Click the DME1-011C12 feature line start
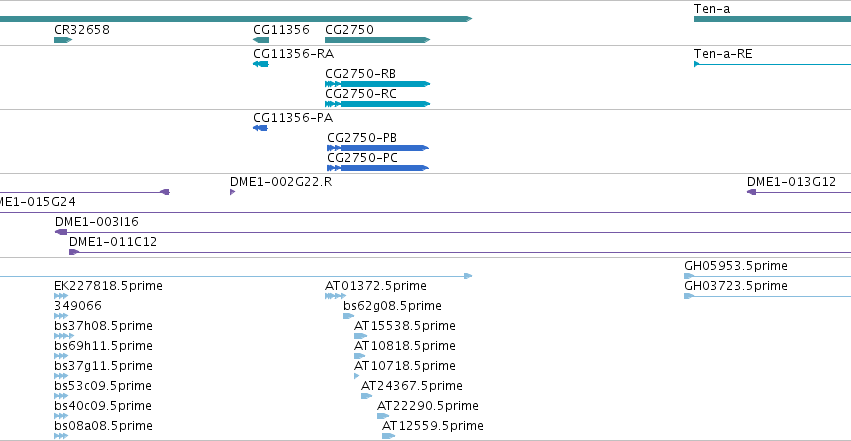 [x=74, y=252]
